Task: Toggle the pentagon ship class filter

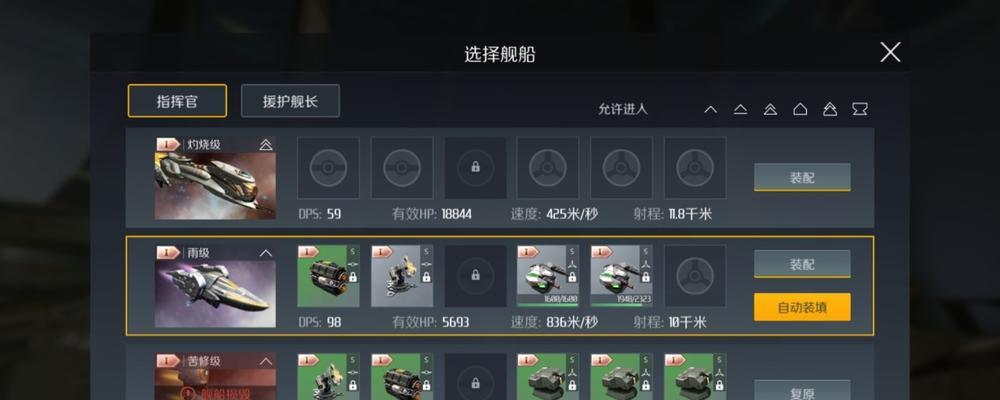Action: click(800, 110)
